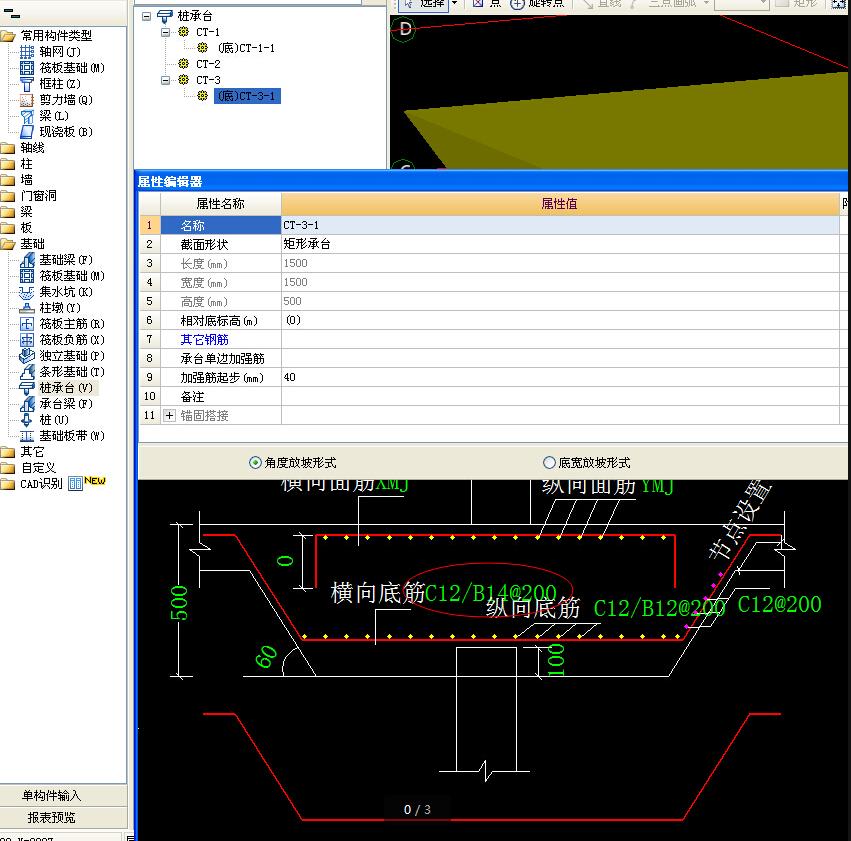Click the 筏板主筋(R) rebar icon
The width and height of the screenshot is (851, 841).
click(28, 324)
